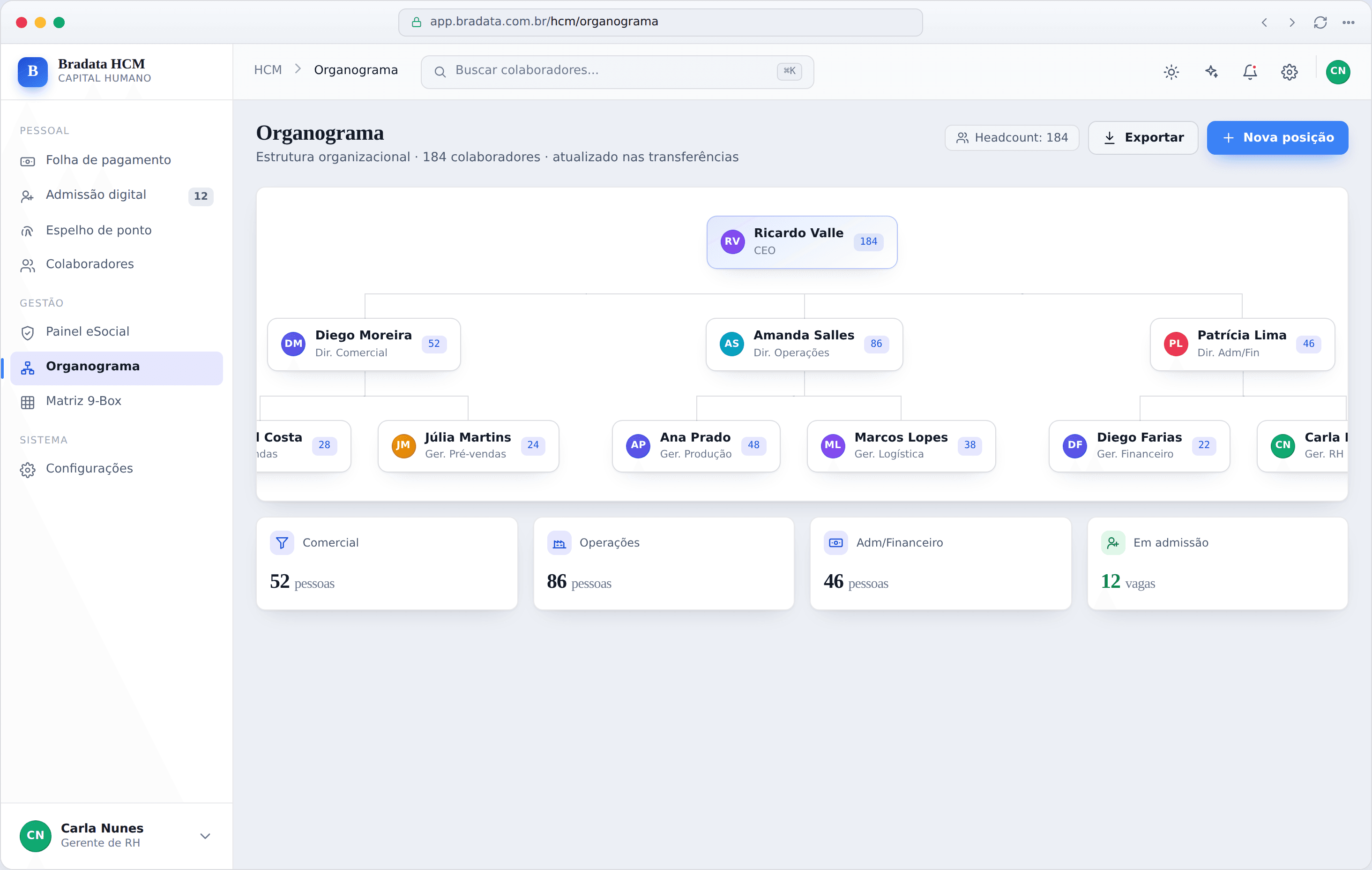Click the 184 count badge on CEO
This screenshot has height=870, width=1372.
click(868, 242)
